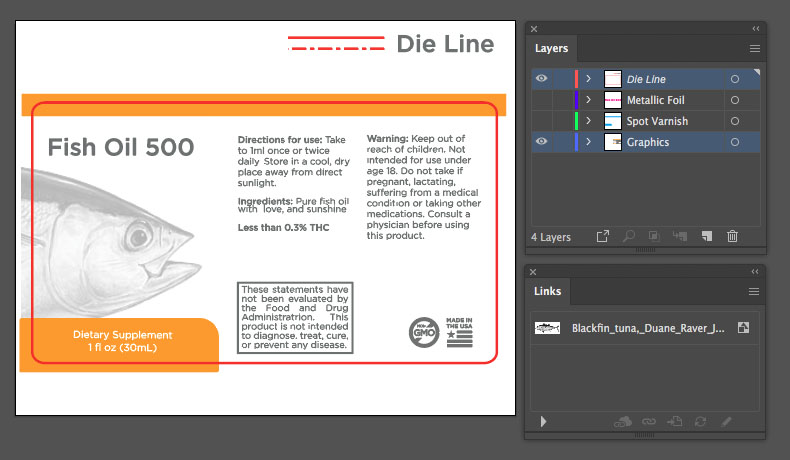Click the Spot Varnish green color bar
790x460 pixels.
pyautogui.click(x=576, y=121)
